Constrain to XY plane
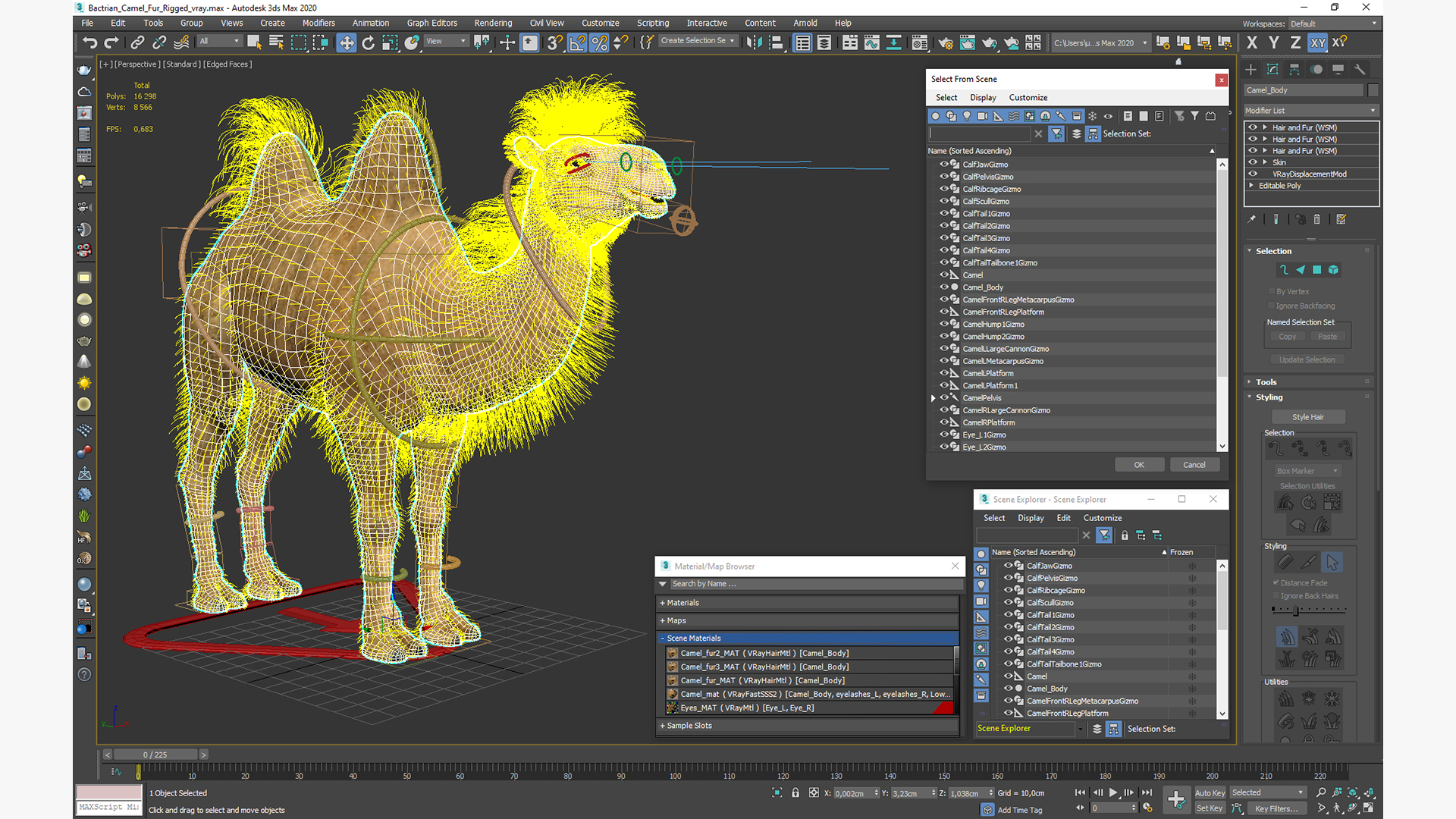 (x=1318, y=42)
